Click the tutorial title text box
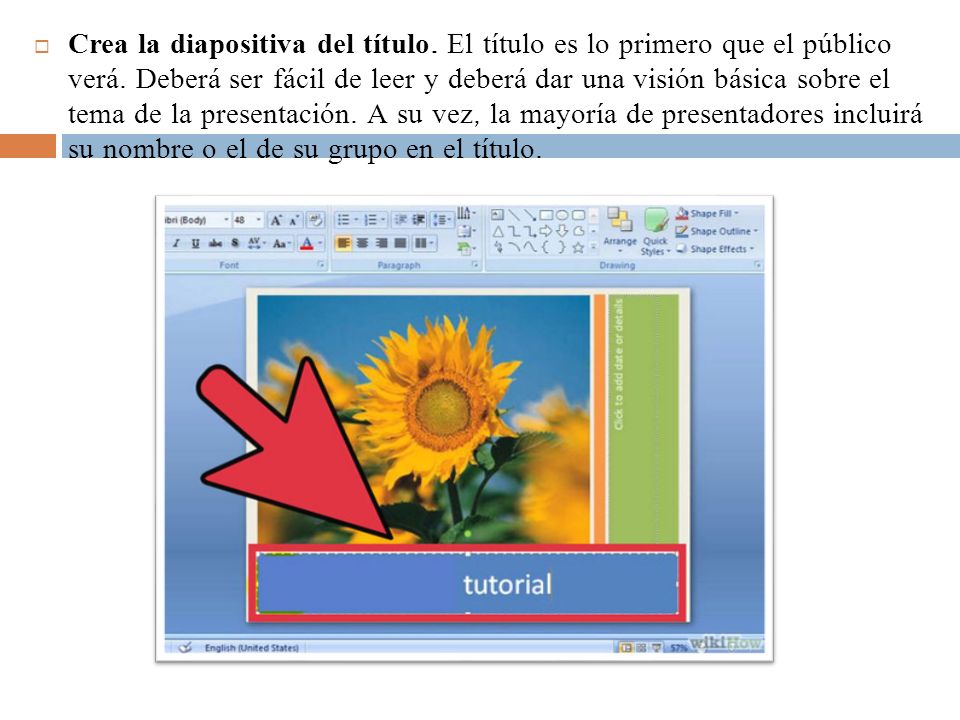 [x=468, y=583]
